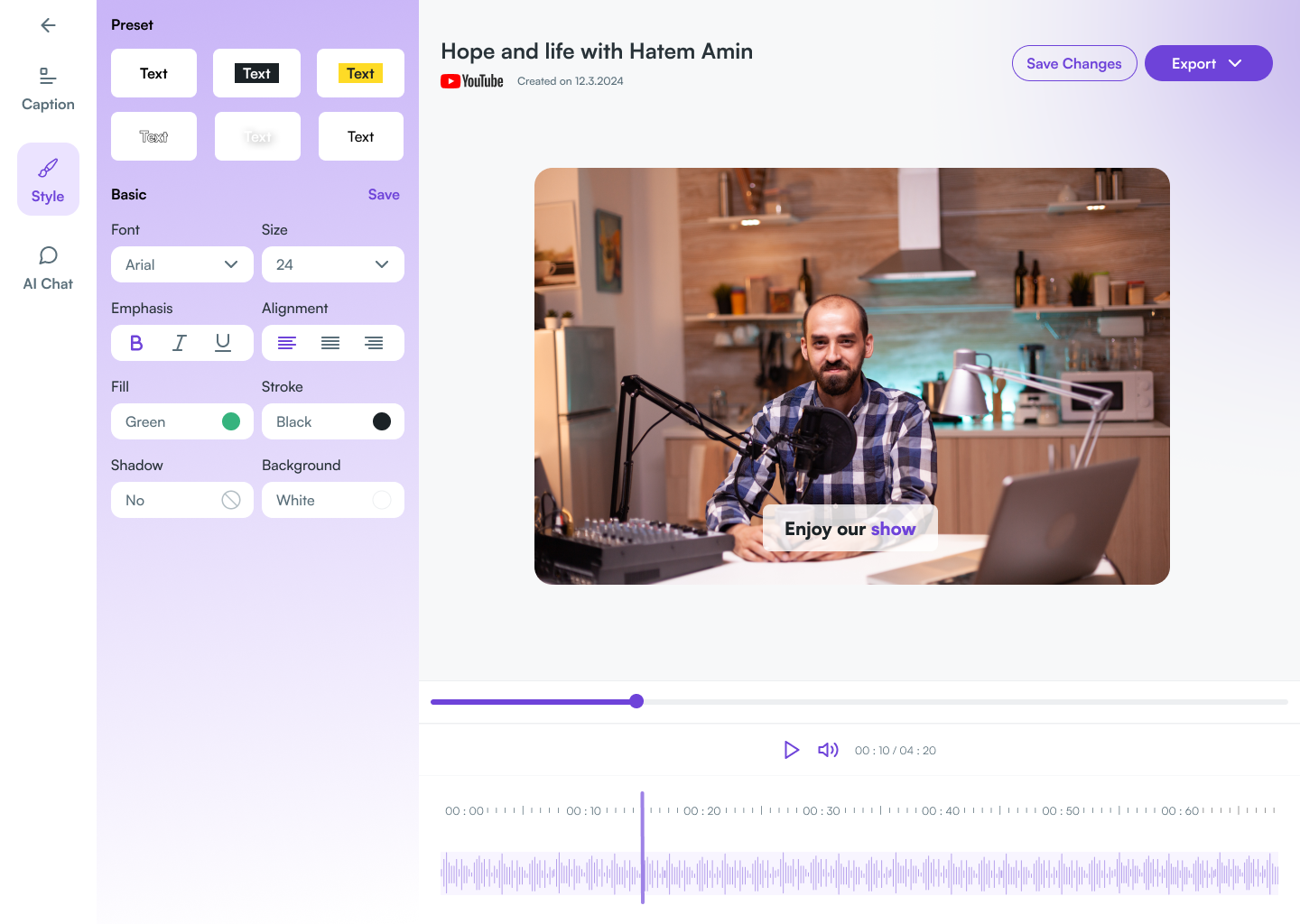Open the AI Chat tab
1300x924 pixels.
click(48, 269)
